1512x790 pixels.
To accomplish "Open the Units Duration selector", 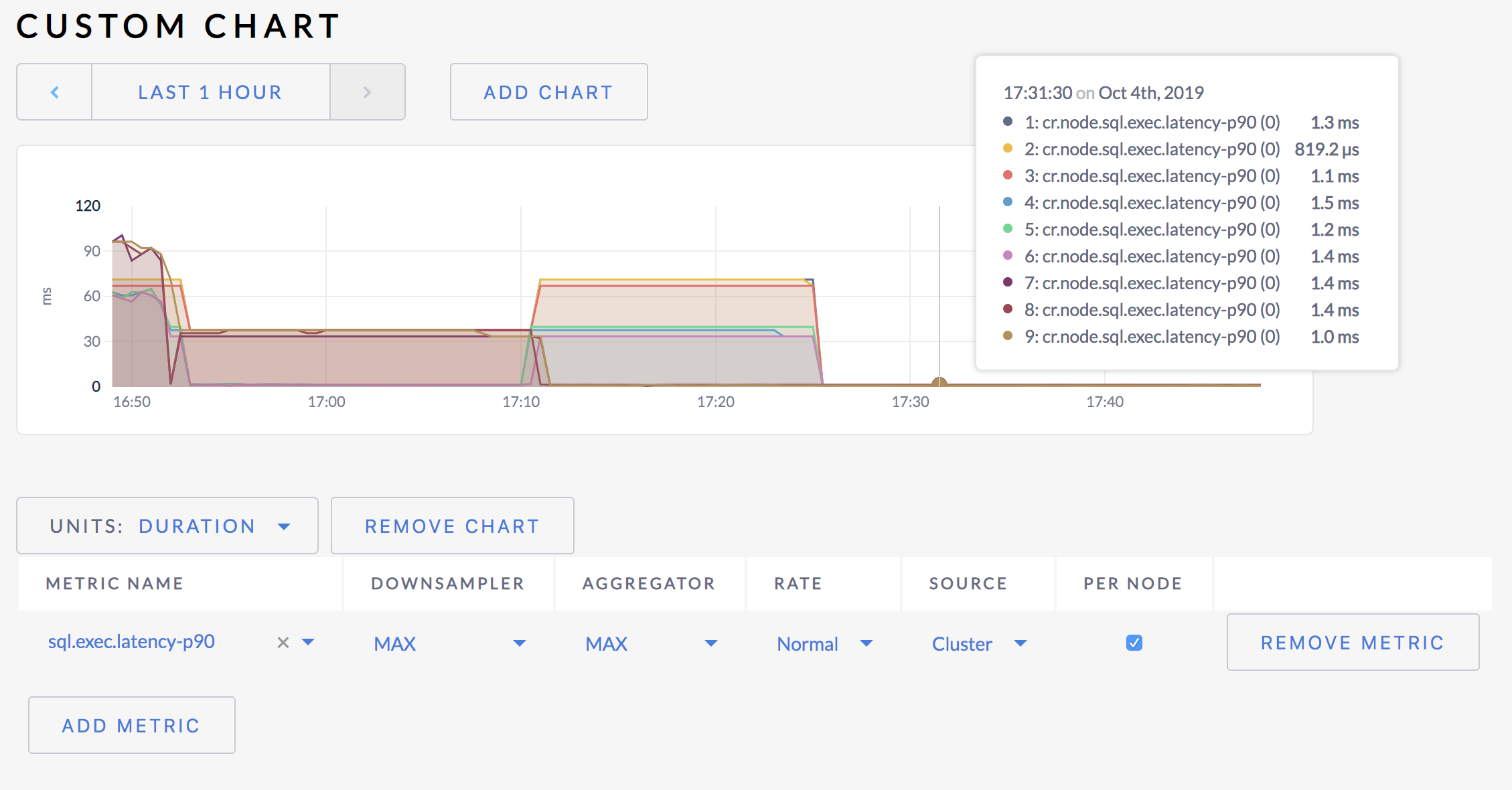I will click(196, 526).
